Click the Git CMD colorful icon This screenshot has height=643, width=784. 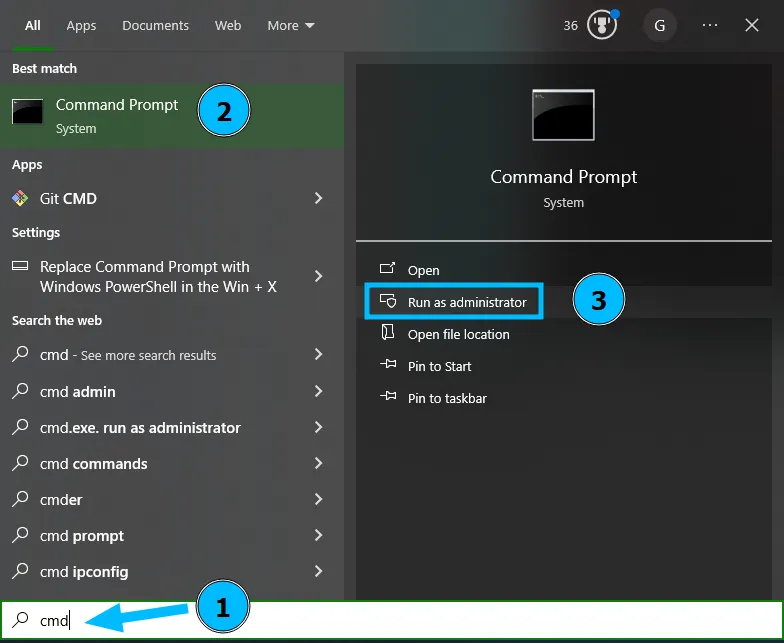20,198
